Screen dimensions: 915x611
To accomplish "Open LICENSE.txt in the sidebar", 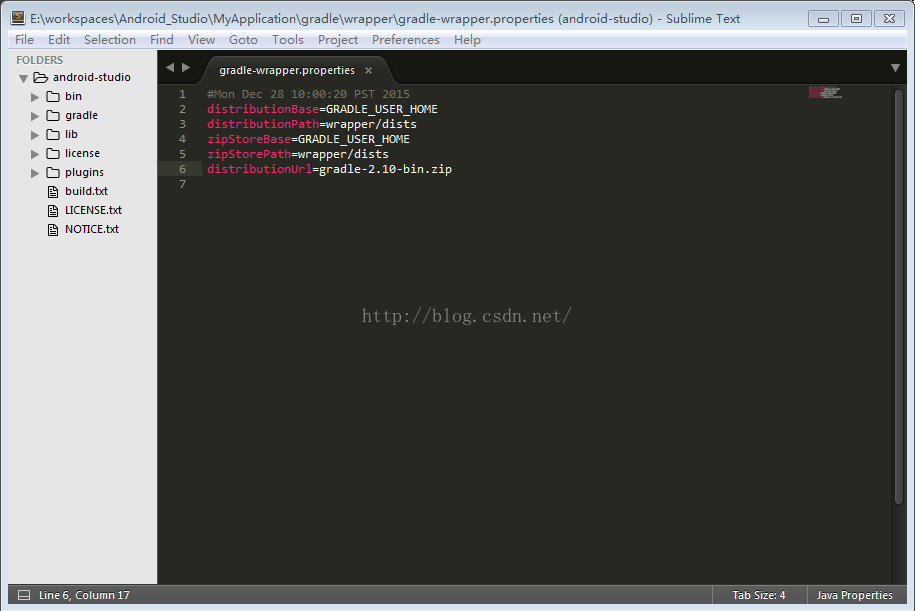I will coord(93,210).
